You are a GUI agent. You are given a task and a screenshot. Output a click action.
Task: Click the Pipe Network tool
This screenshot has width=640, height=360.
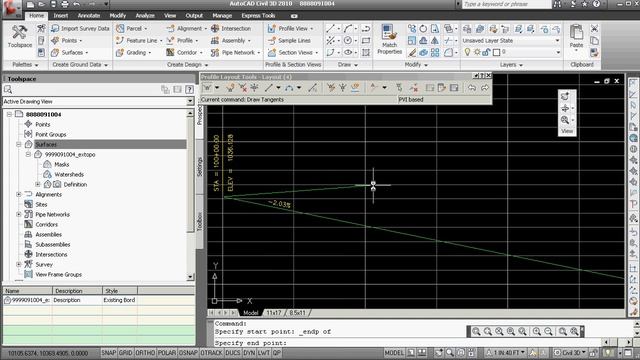point(236,53)
